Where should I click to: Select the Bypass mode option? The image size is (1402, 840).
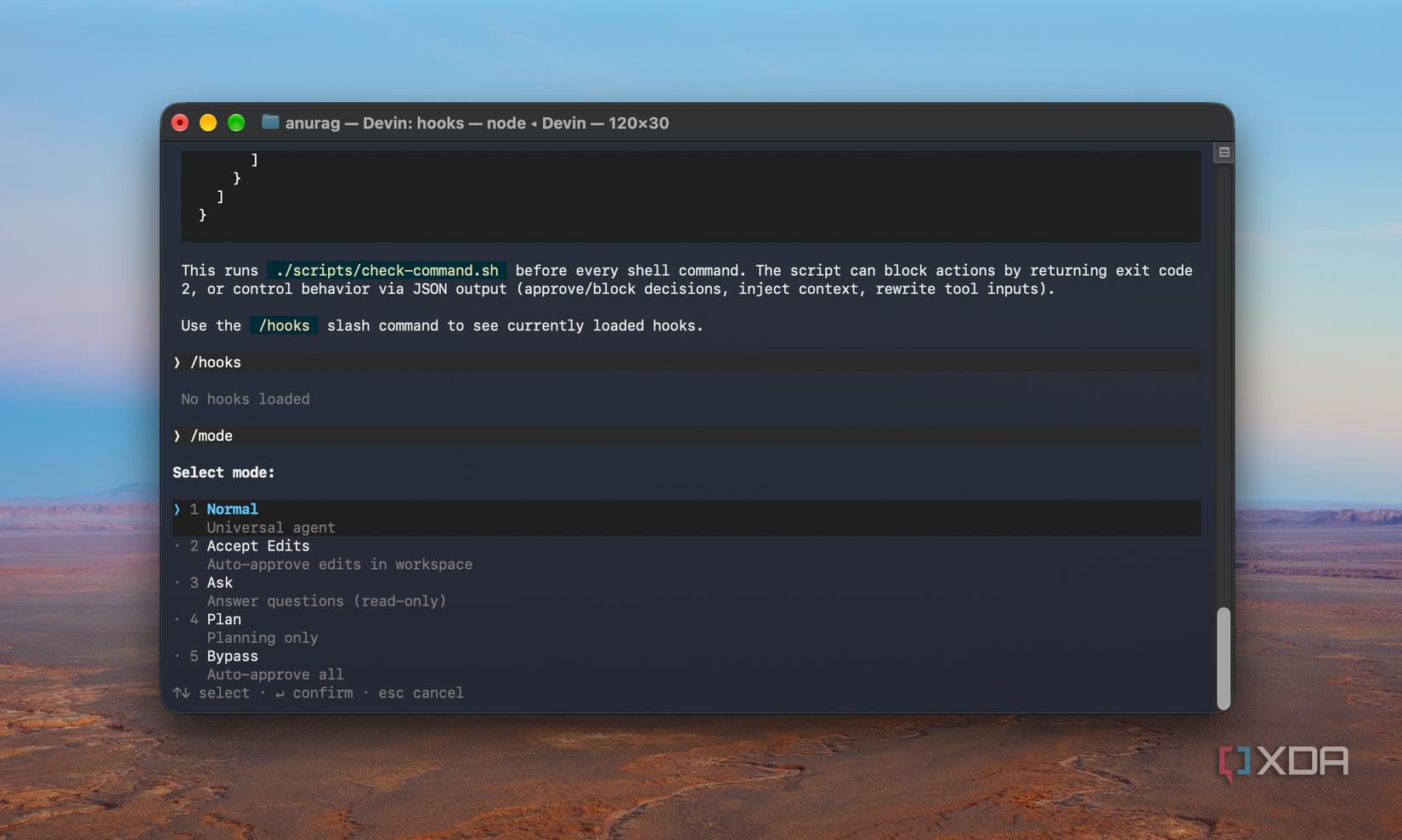pyautogui.click(x=232, y=657)
